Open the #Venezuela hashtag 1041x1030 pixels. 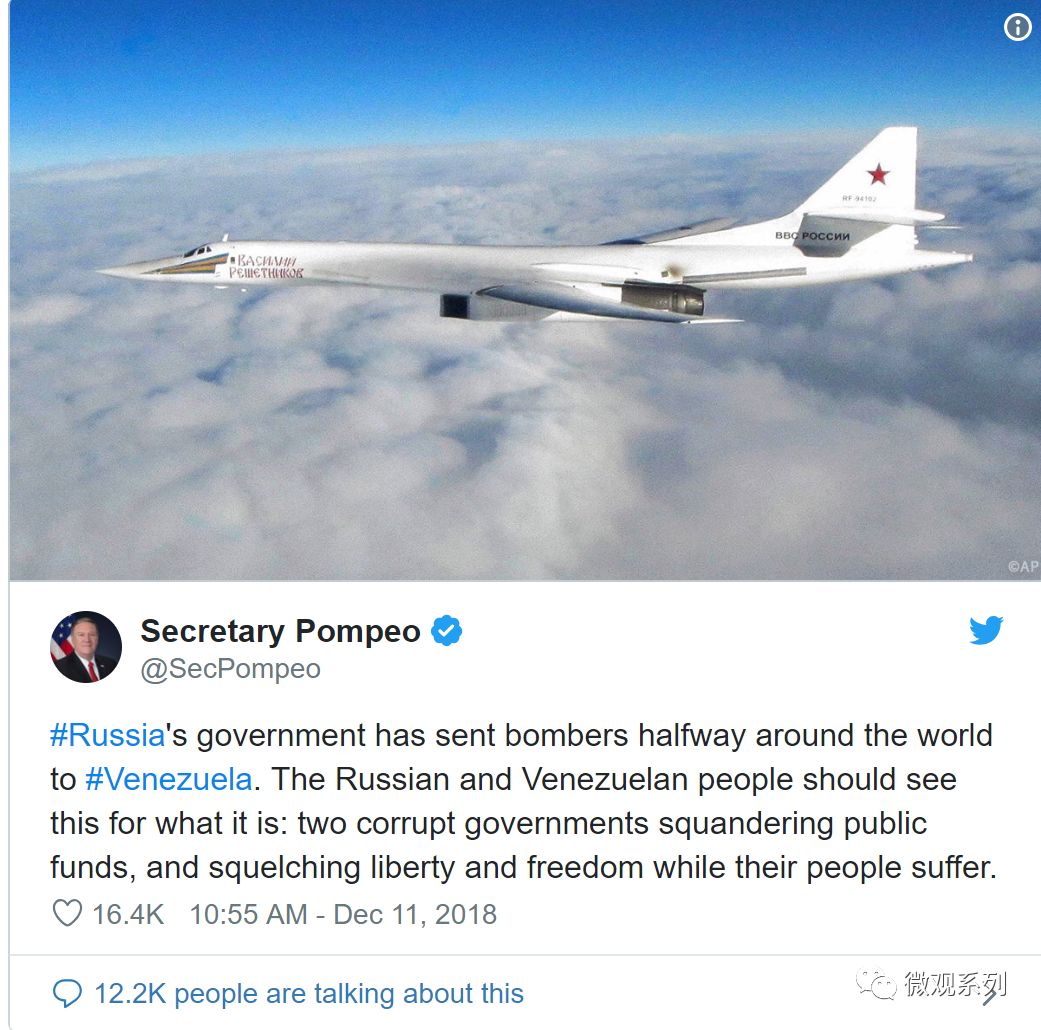click(x=169, y=780)
